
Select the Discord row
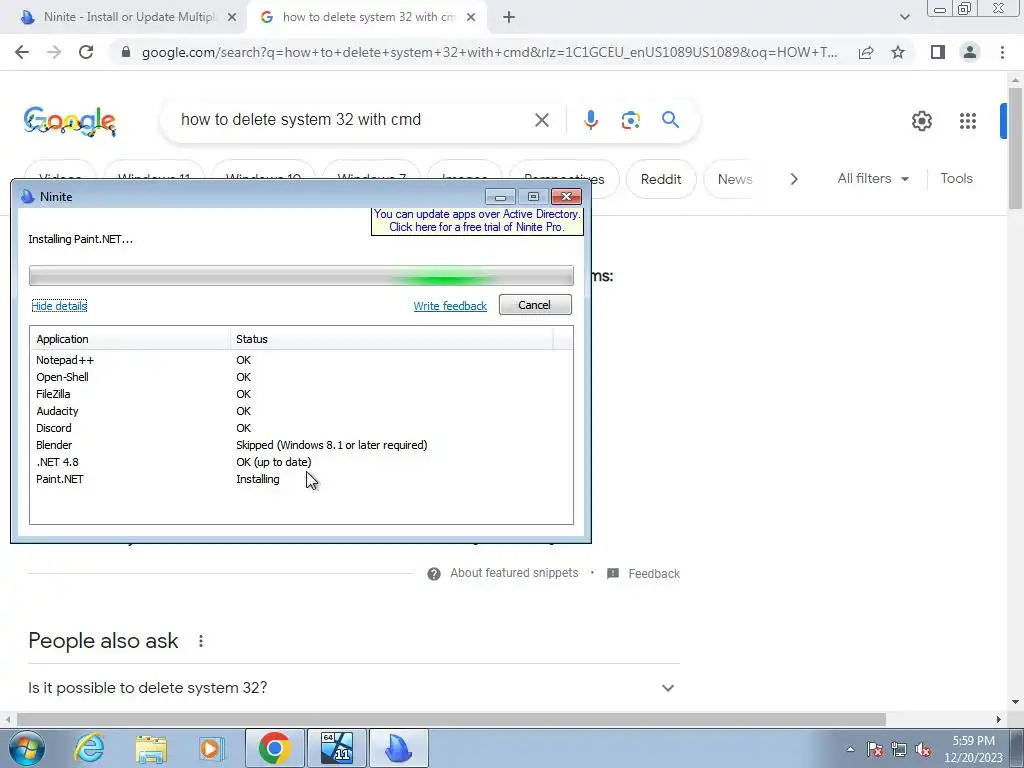(x=301, y=428)
